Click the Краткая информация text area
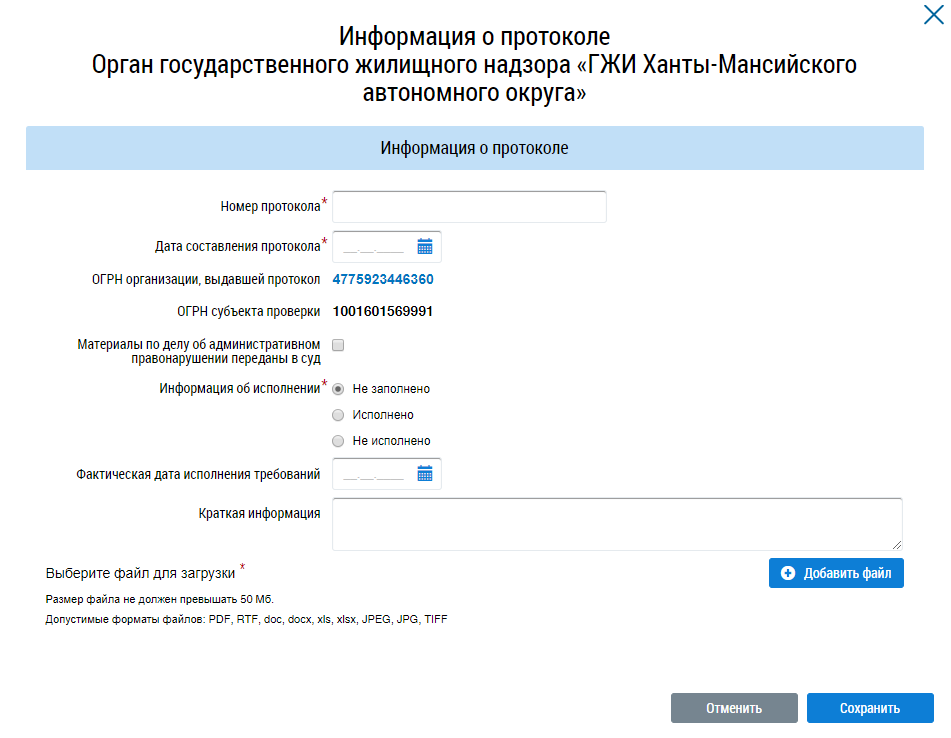 pyautogui.click(x=616, y=523)
